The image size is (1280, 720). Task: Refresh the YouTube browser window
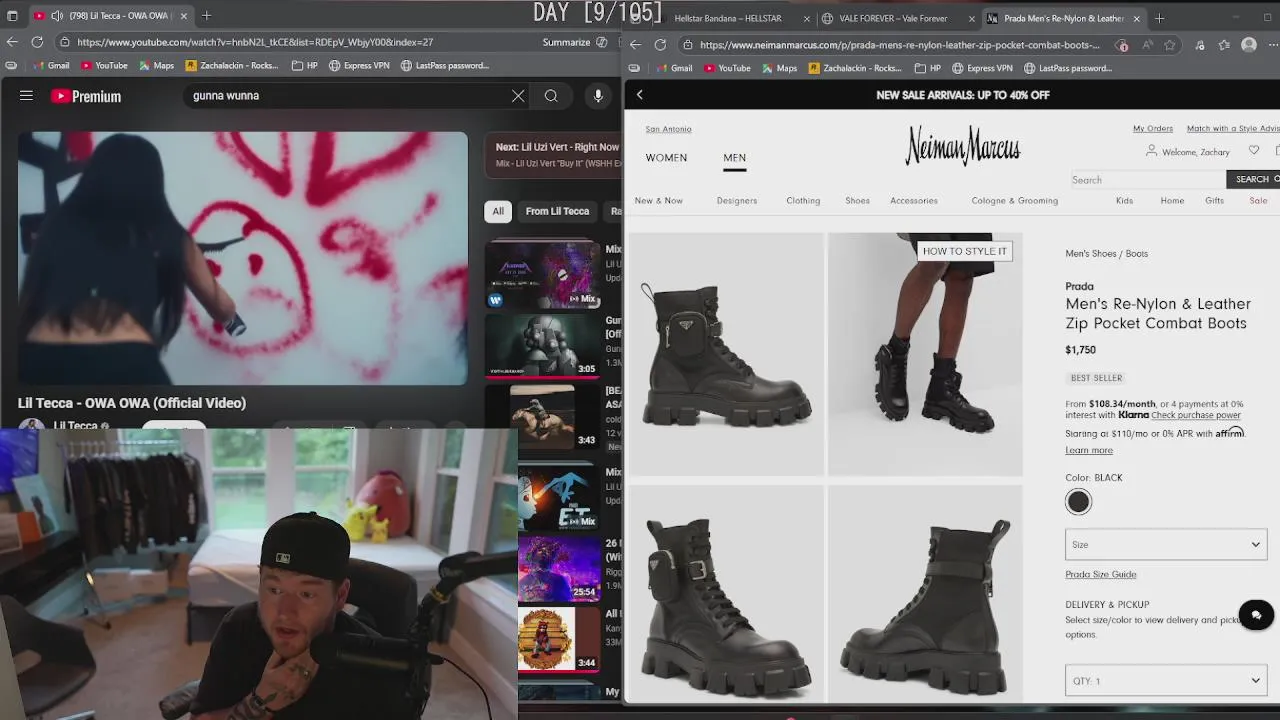(x=37, y=42)
